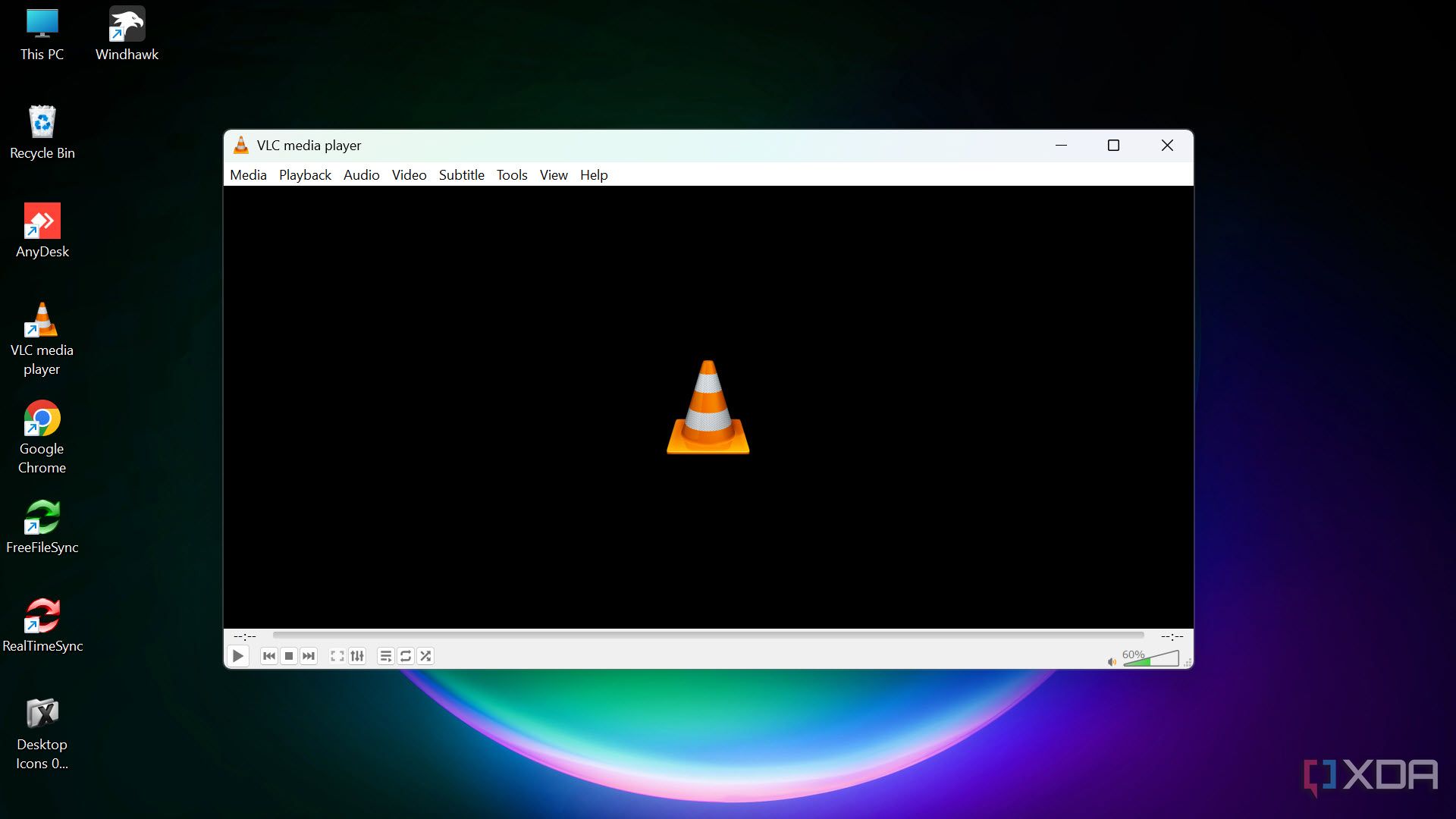Select the This PC desktop icon
The image size is (1456, 819).
42,34
